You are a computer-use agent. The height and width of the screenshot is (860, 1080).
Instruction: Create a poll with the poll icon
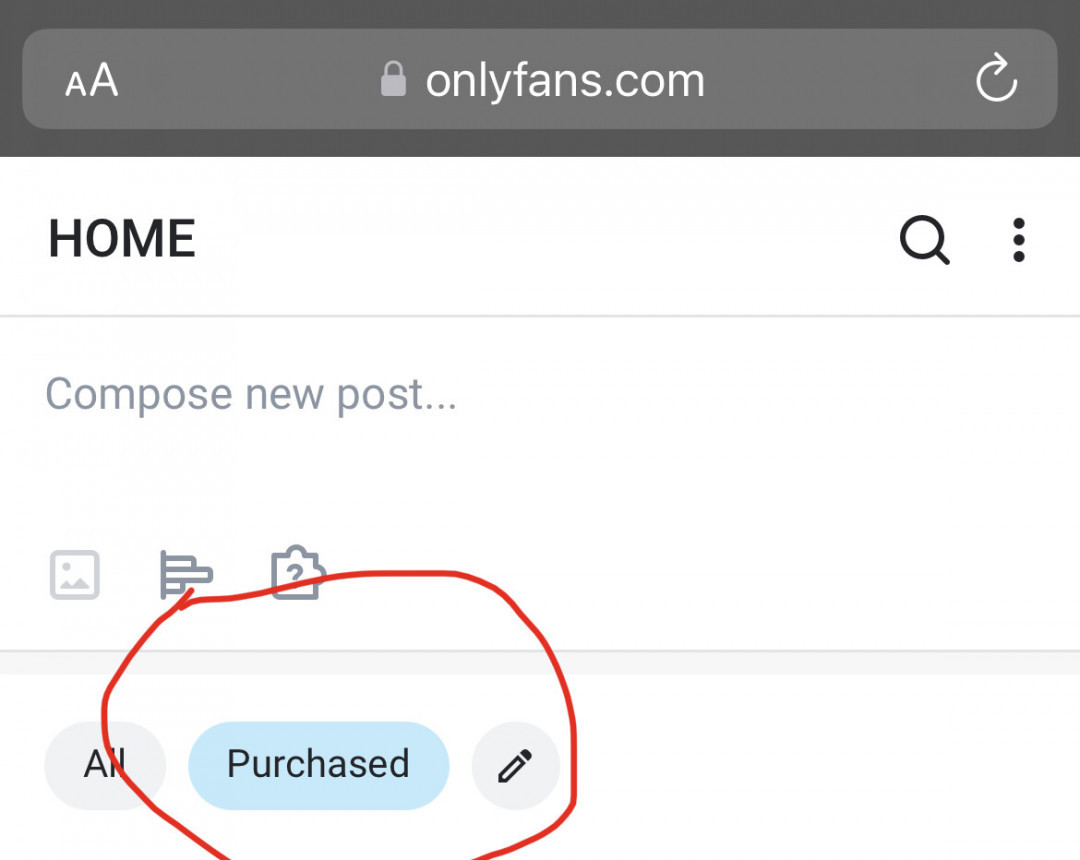pyautogui.click(x=186, y=575)
